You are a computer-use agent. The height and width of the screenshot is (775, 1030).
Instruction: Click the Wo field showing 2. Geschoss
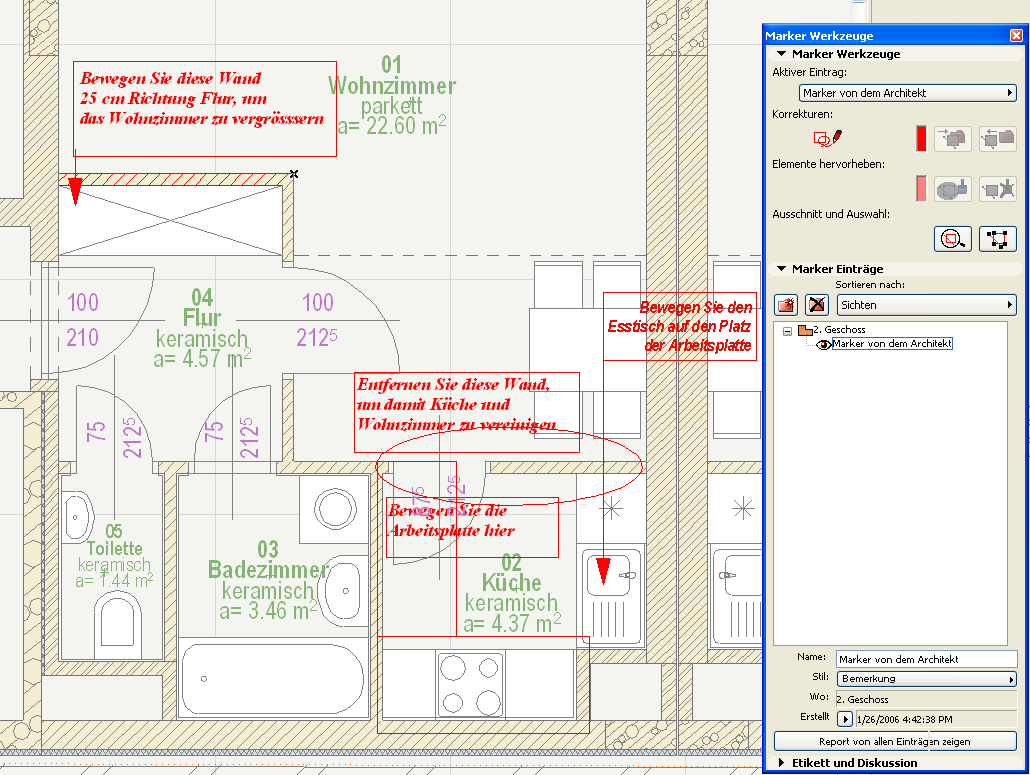click(926, 699)
